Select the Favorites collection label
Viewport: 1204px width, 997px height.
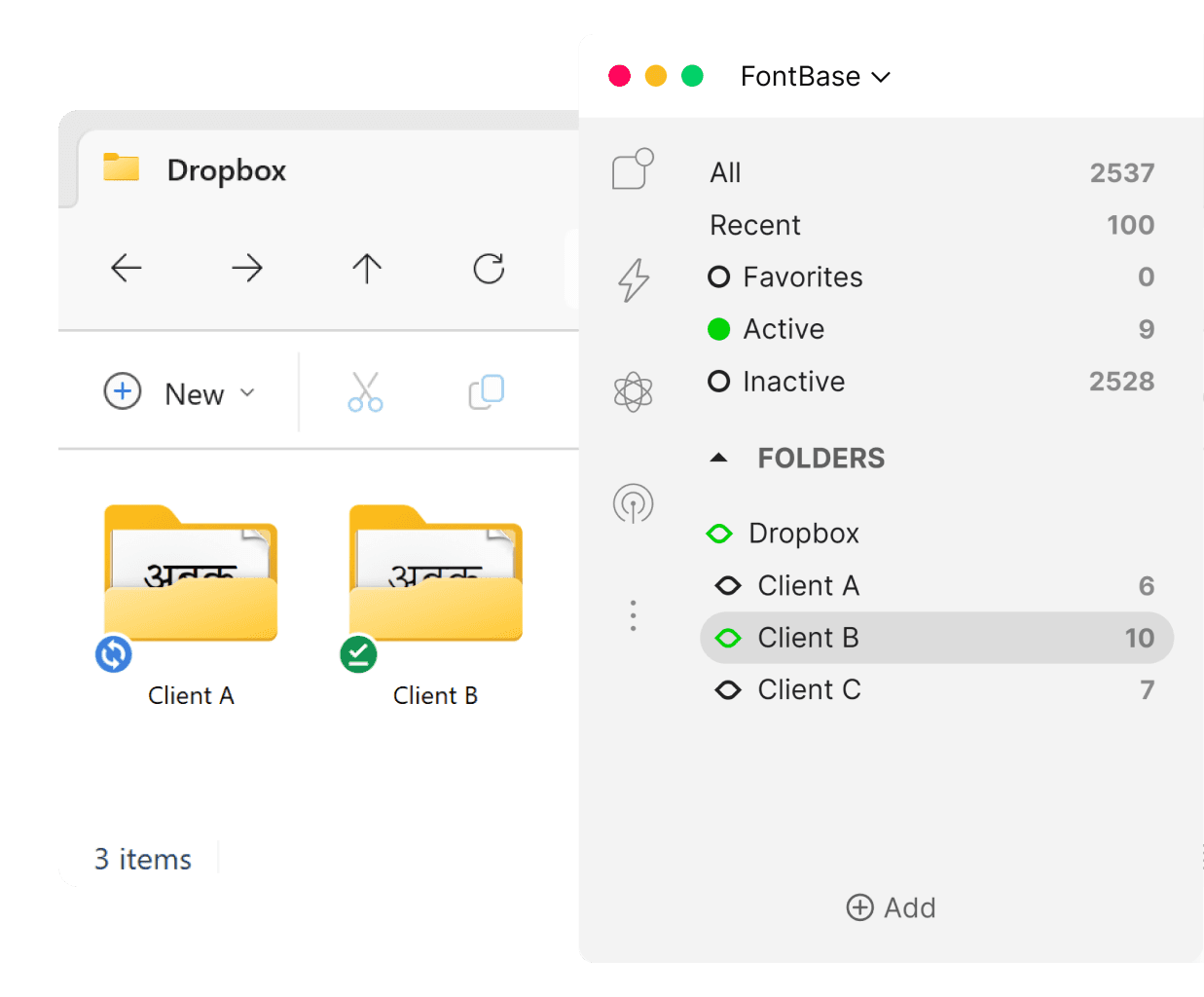(803, 277)
